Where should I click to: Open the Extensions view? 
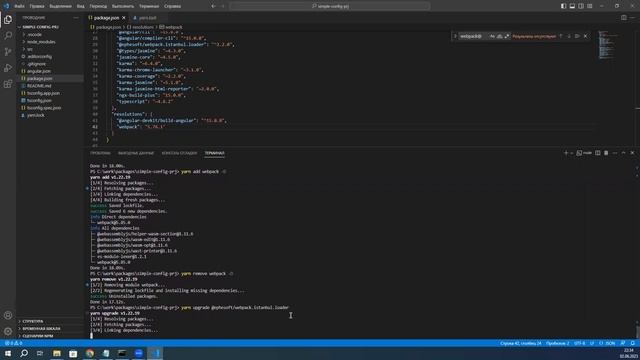(8, 84)
